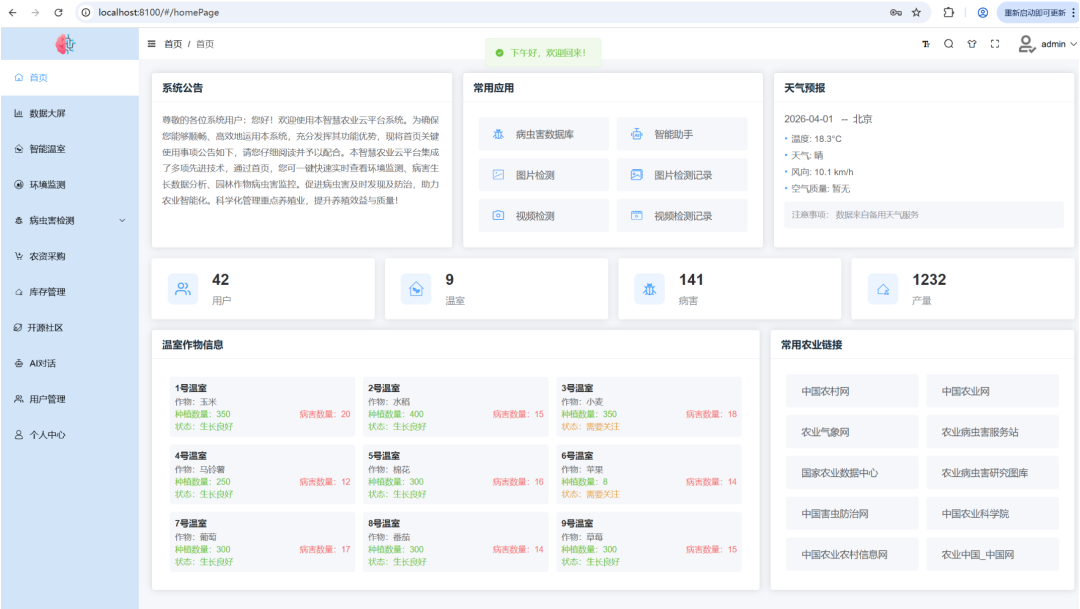Click the brain logo
The image size is (1080, 609).
click(x=65, y=45)
